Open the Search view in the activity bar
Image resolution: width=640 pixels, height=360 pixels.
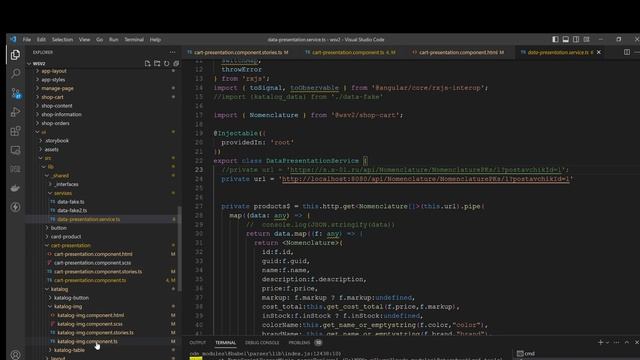click(x=16, y=73)
